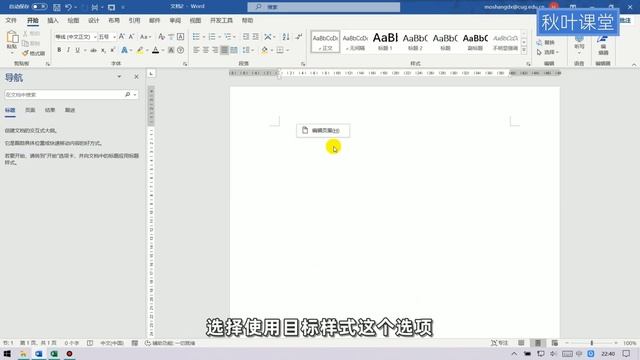Screen dimensions: 640x360
Task: Justify the paragraph text
Action: click(224, 50)
